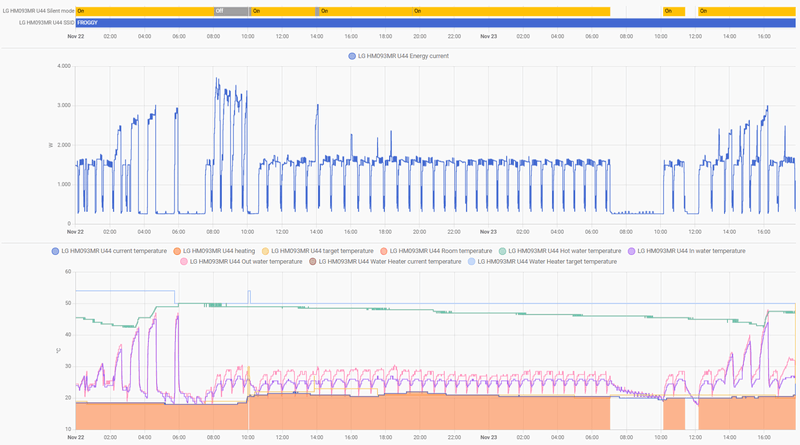Click the FROGGY SSID timeline bar
Viewport: 800px width, 445px height.
[435, 23]
